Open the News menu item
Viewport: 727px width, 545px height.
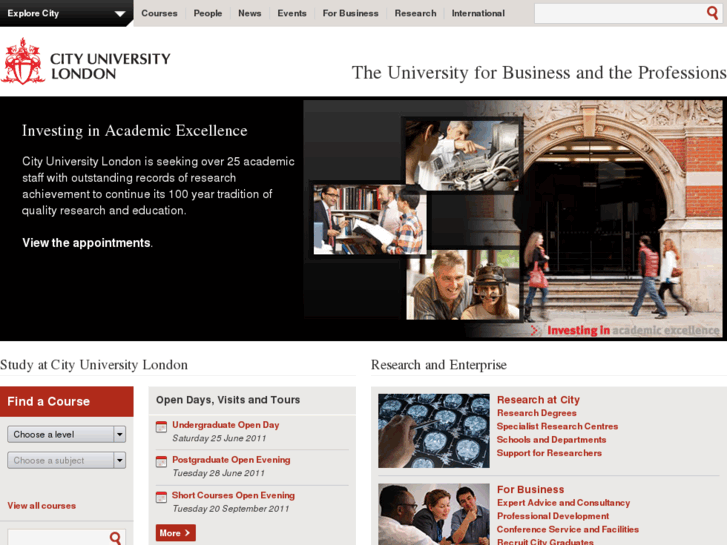249,13
